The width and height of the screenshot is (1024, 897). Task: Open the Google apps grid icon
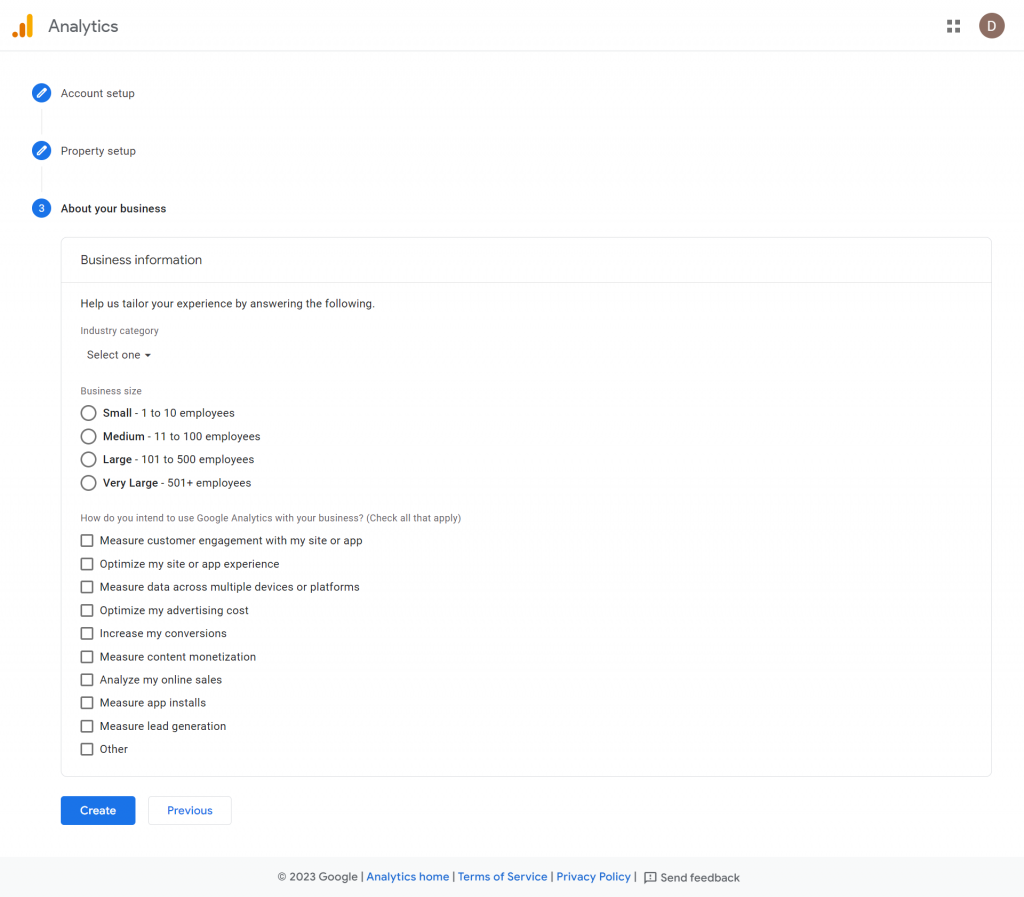(x=953, y=26)
